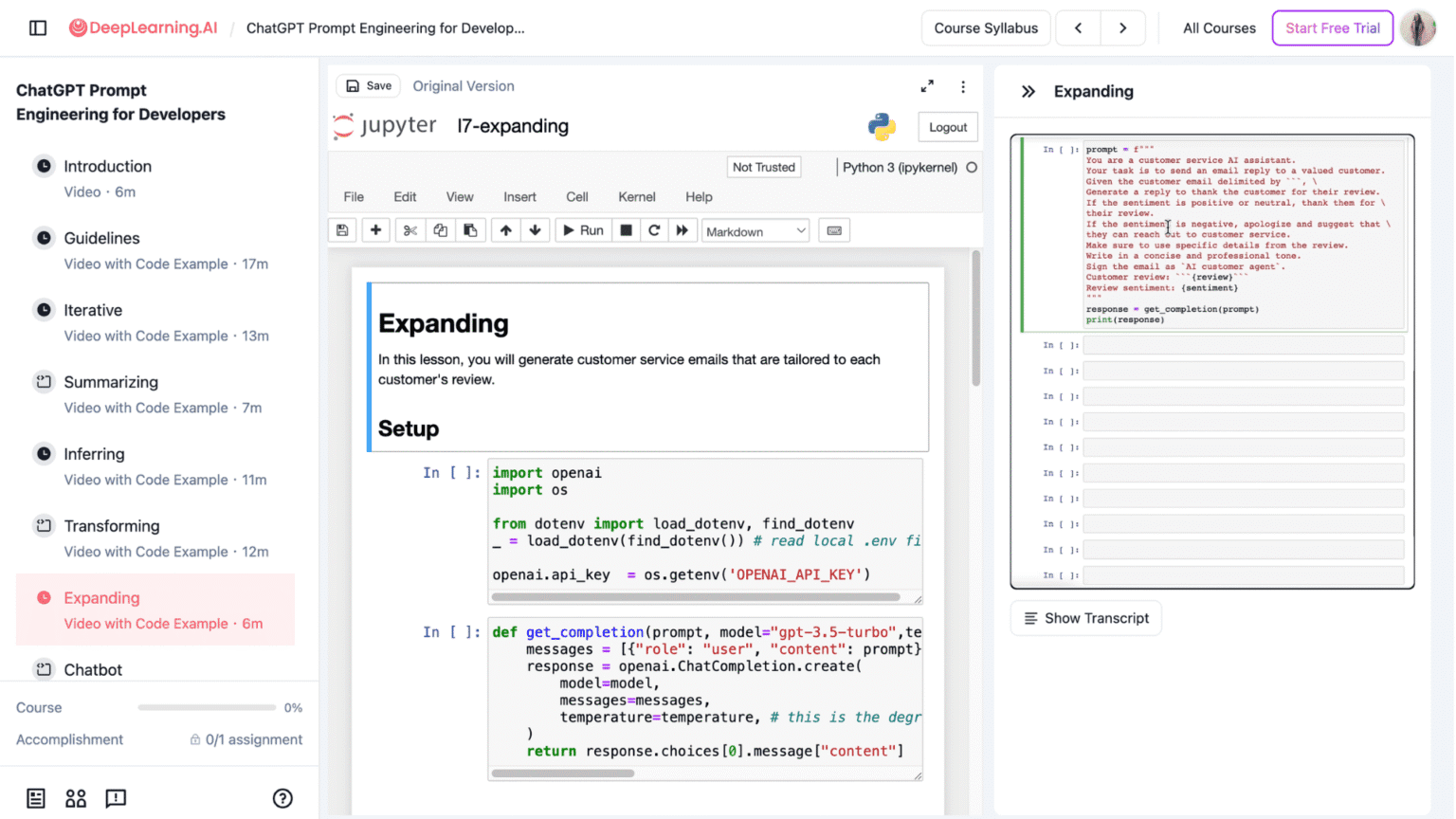1456x819 pixels.
Task: Toggle the left sidebar panel icon
Action: (x=38, y=28)
